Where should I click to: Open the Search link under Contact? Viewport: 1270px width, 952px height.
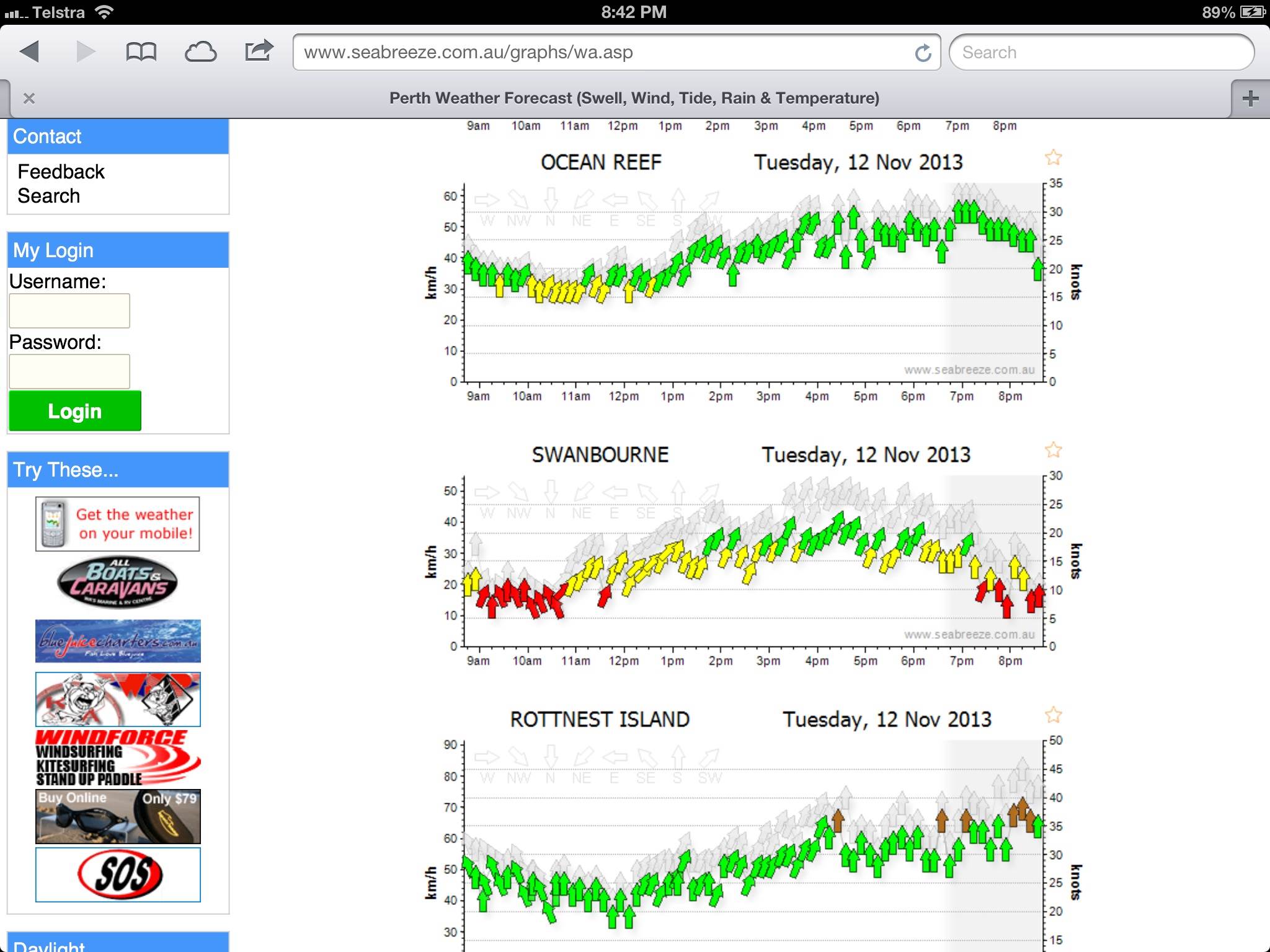[48, 196]
